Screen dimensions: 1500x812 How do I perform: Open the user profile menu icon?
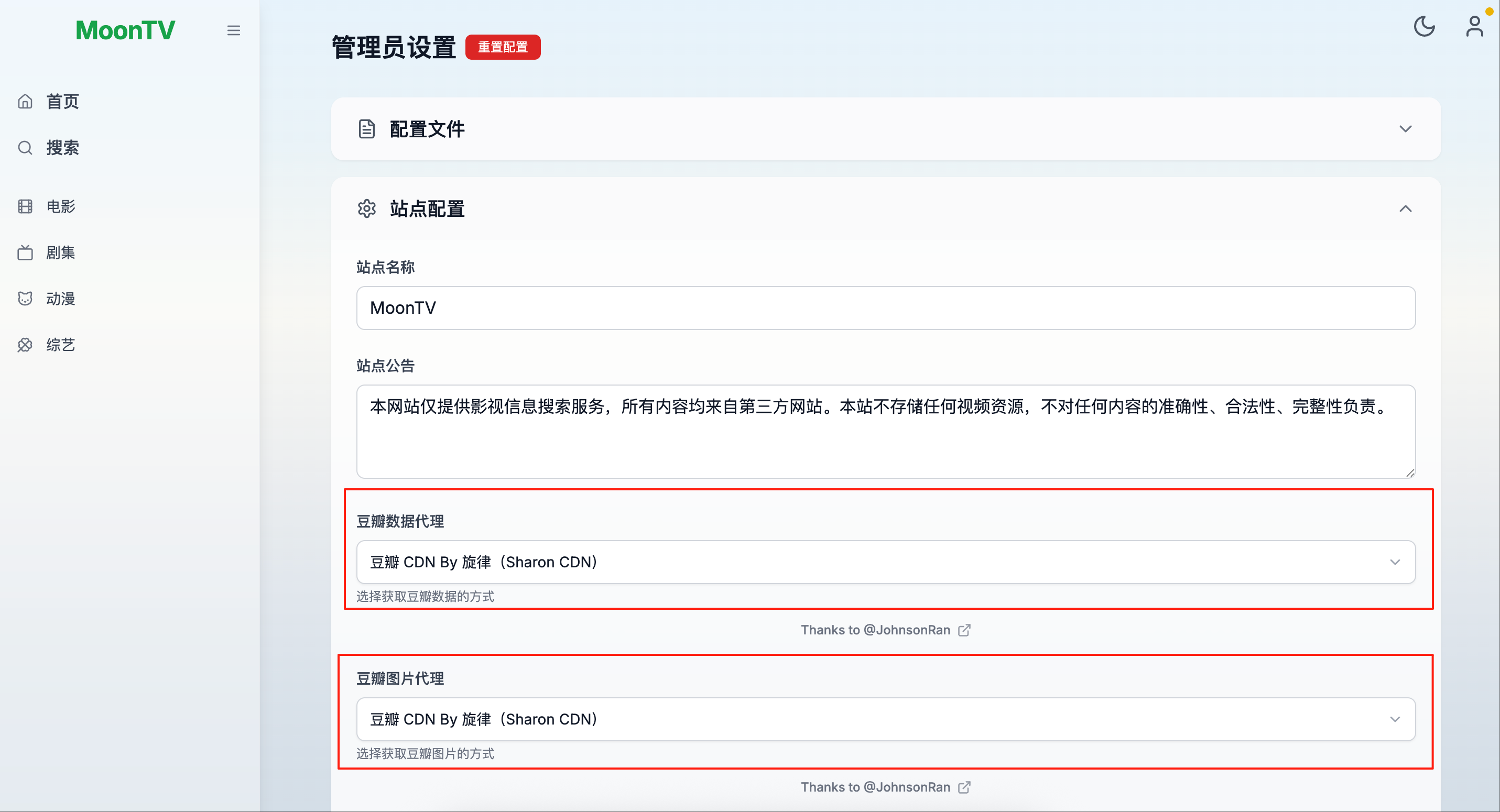pos(1474,26)
